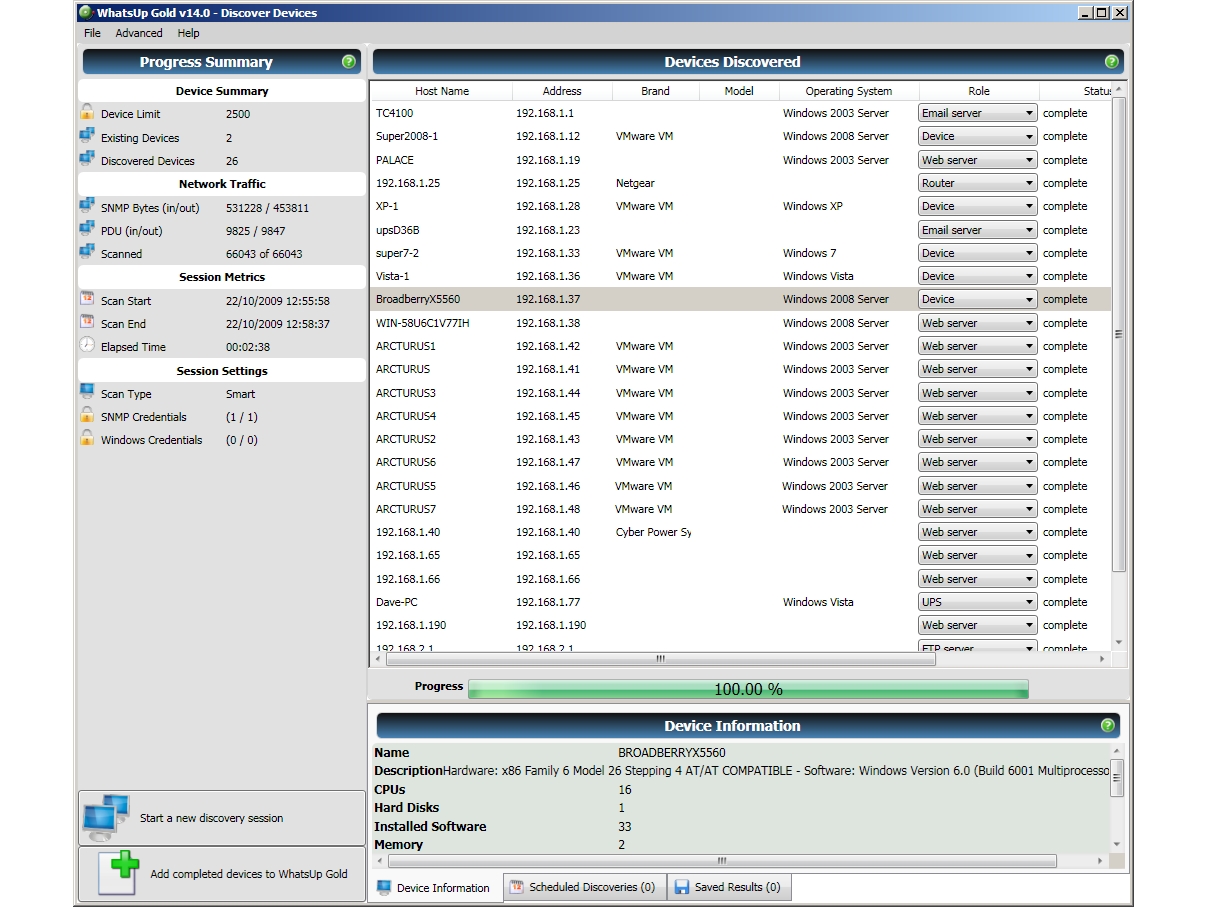Click the Existing Devices icon

87,137
